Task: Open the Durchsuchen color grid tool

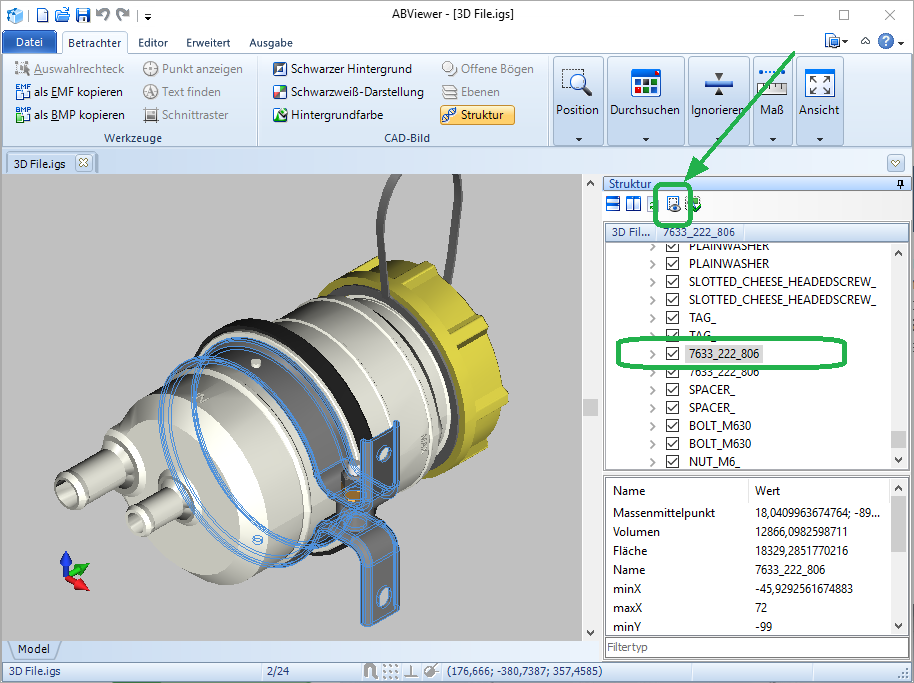Action: [645, 91]
